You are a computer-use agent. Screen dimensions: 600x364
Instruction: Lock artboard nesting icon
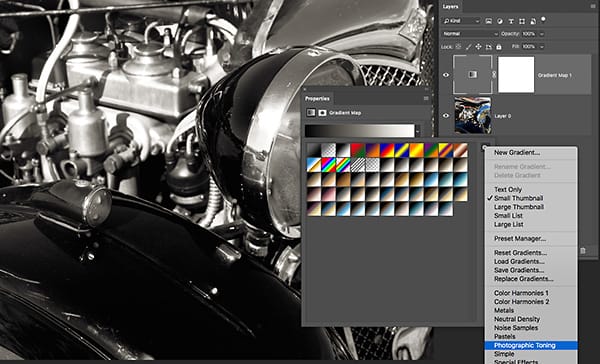(489, 47)
